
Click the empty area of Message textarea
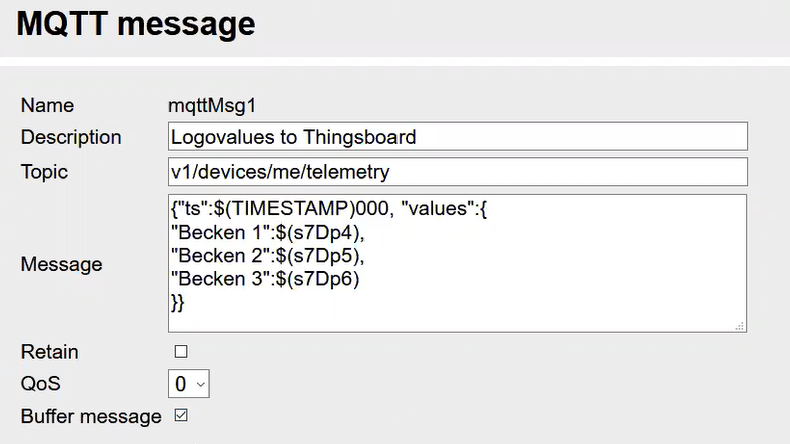point(550,290)
